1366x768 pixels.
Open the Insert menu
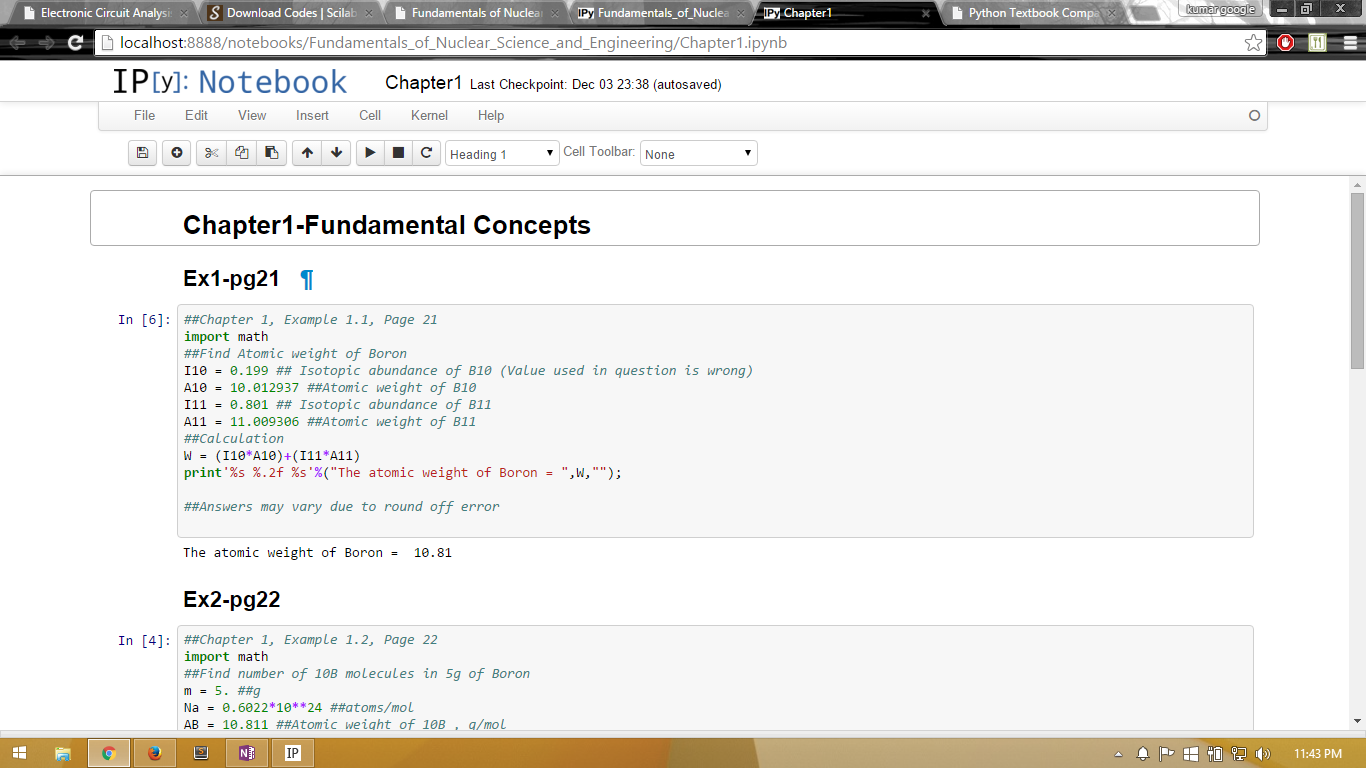point(312,115)
